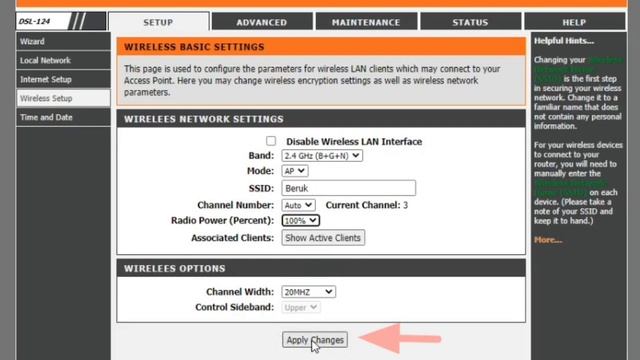Viewport: 640px width, 360px height.
Task: Click the 'WIRELEES OPTIONS' heading
Action: coord(175,269)
